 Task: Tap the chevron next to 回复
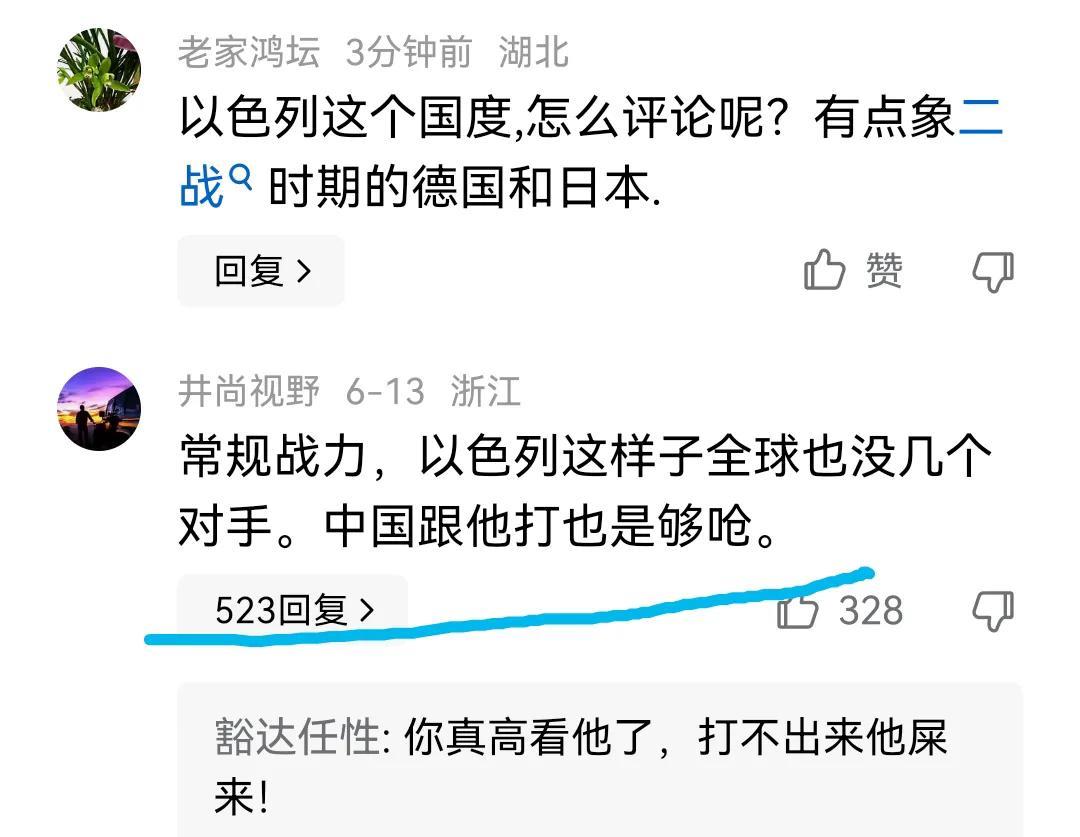[304, 271]
